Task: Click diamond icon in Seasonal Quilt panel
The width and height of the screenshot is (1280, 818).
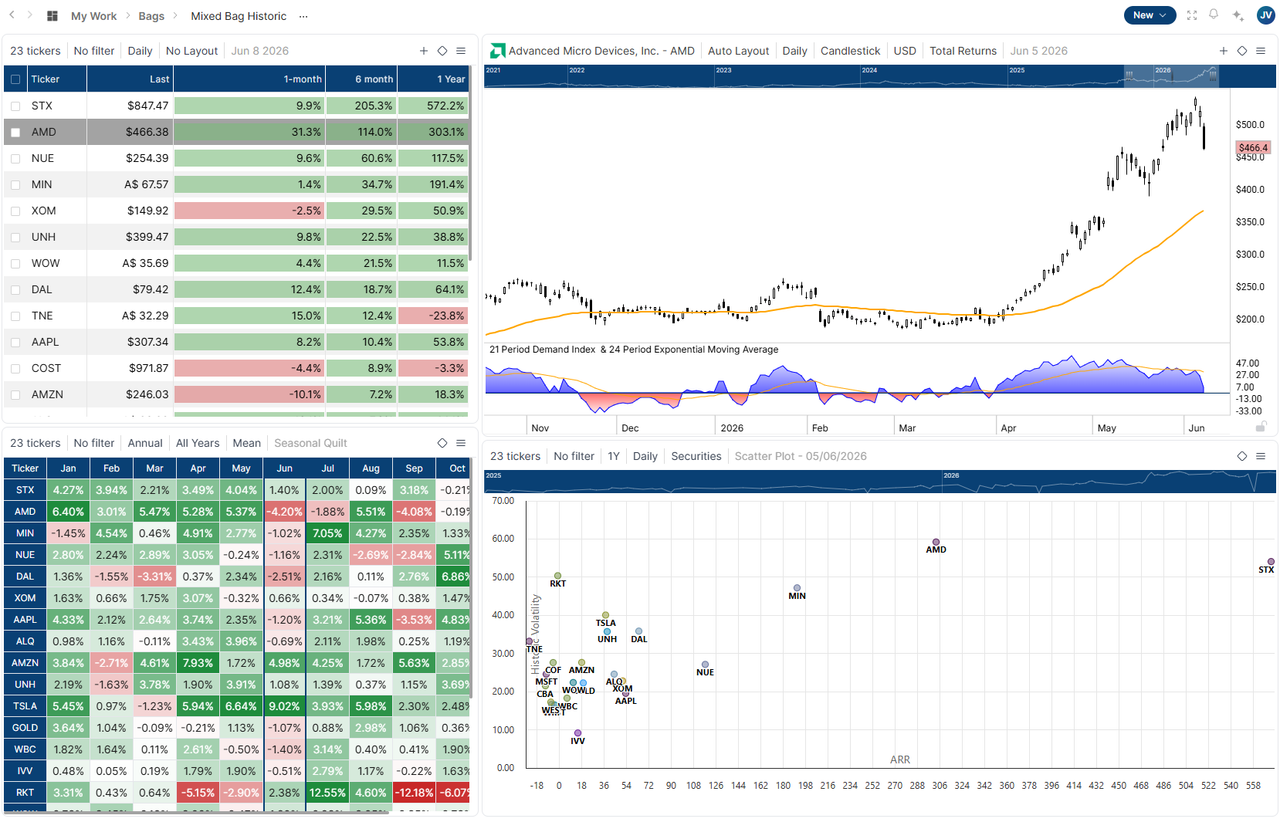Action: (442, 443)
